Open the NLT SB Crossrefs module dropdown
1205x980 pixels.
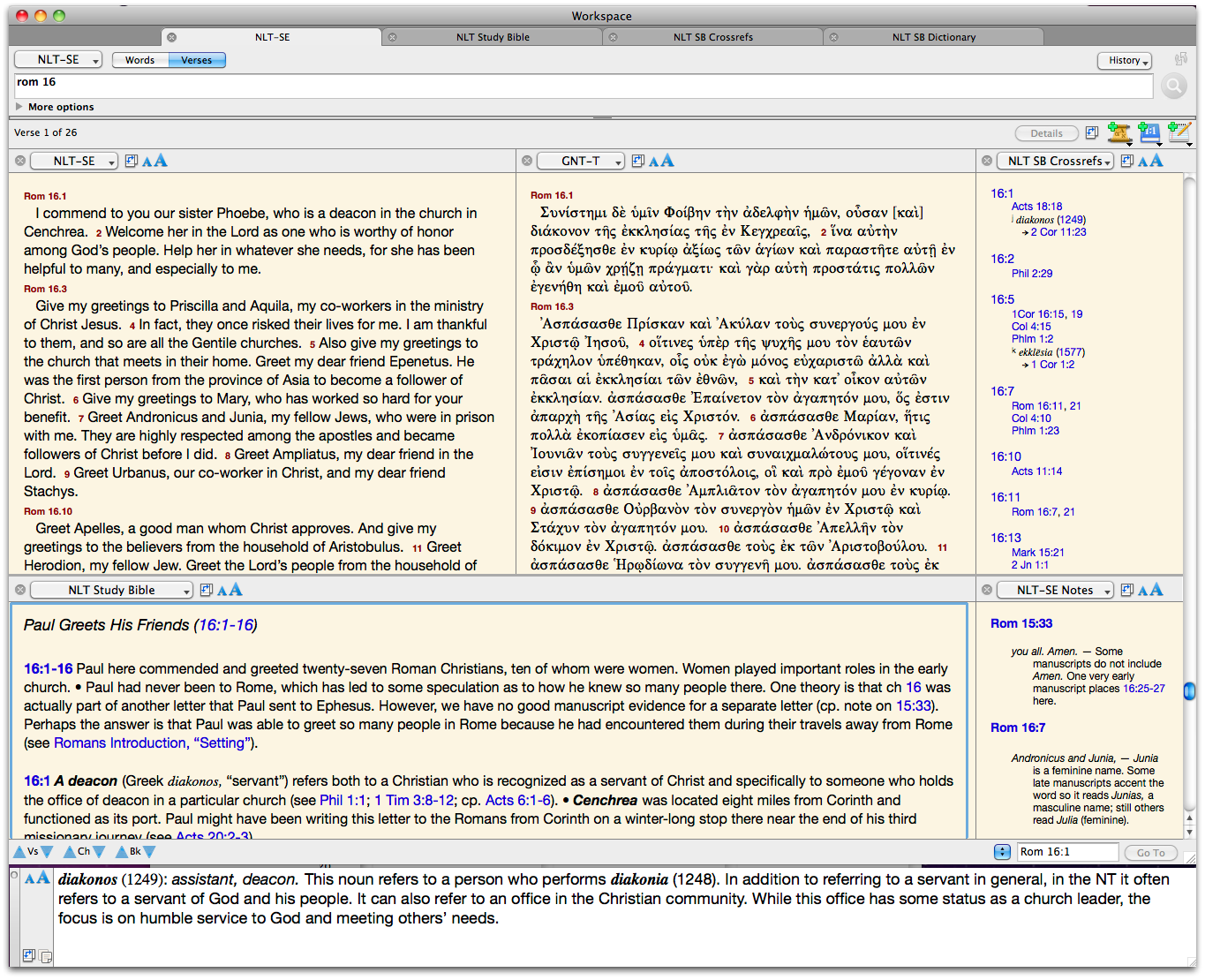(1055, 161)
